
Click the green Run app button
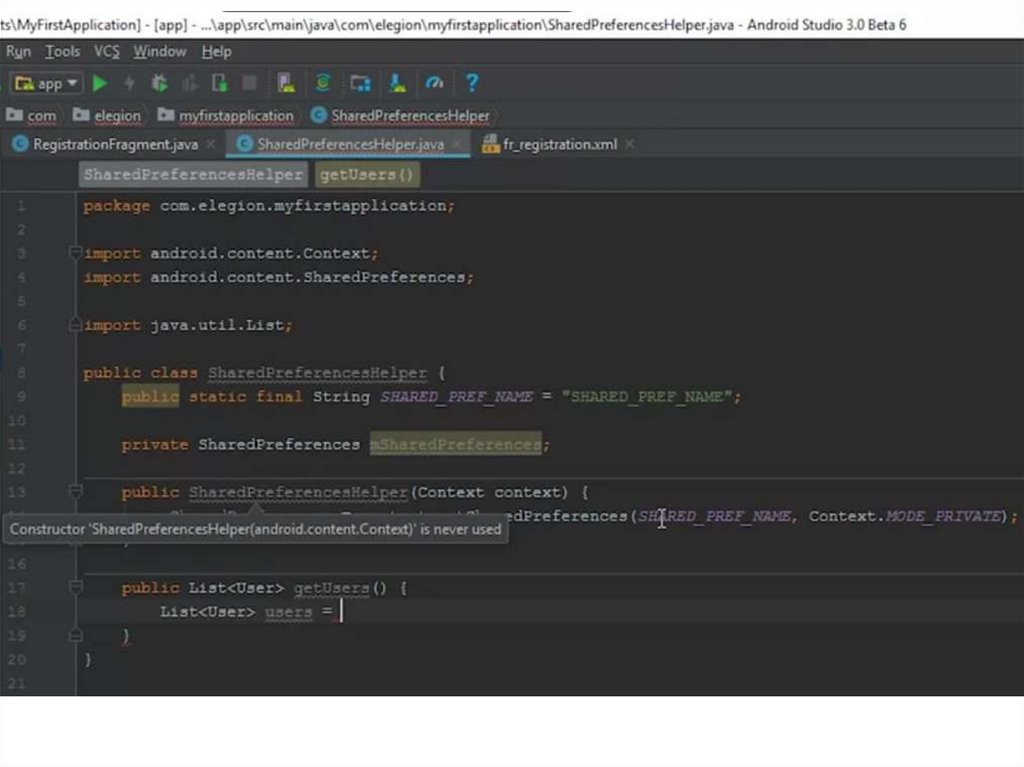click(x=100, y=84)
